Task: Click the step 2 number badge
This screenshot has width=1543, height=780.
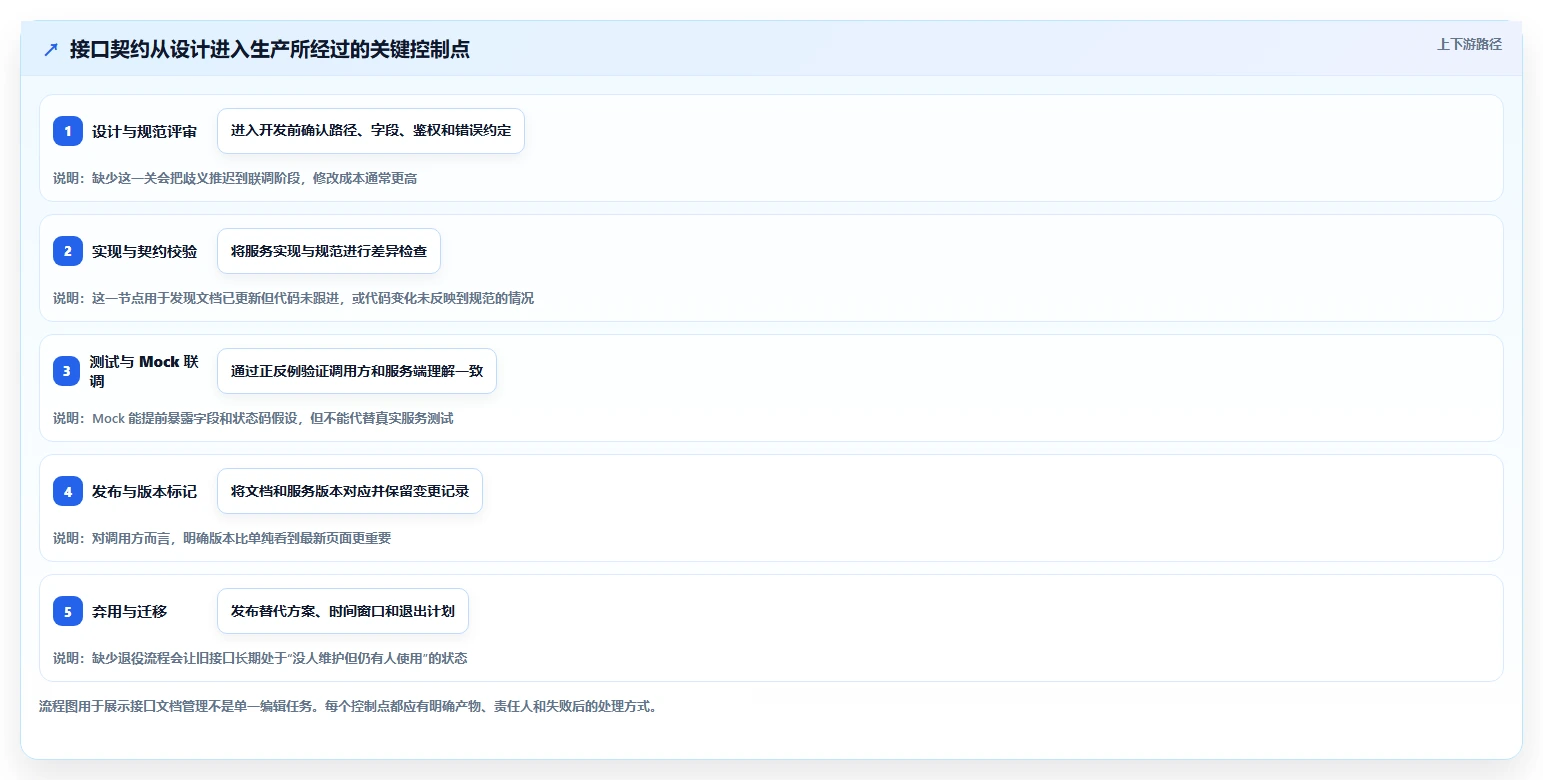Action: click(68, 251)
